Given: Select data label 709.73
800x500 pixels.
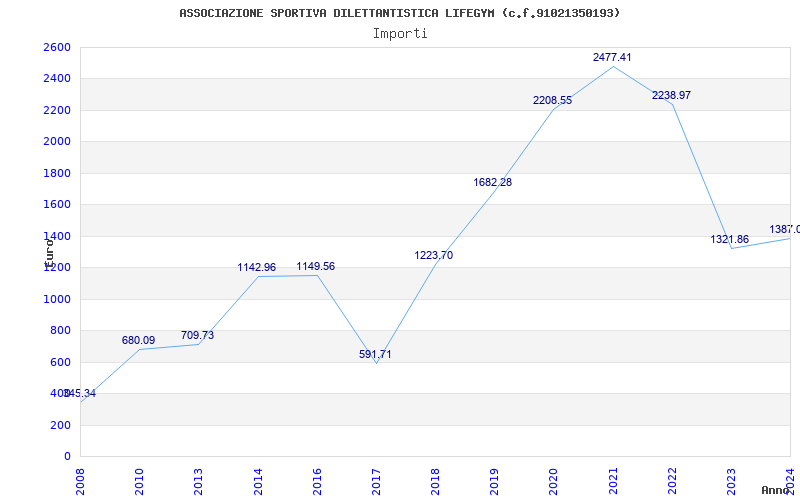Looking at the screenshot, I should tap(197, 336).
